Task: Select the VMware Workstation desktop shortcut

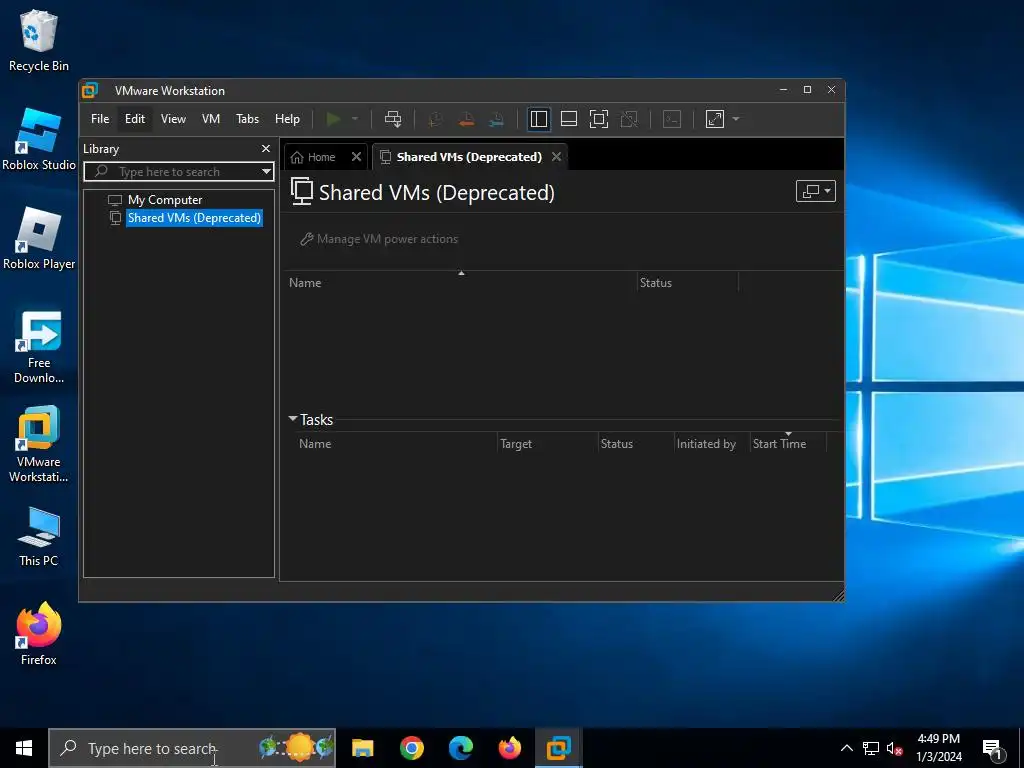Action: point(39,444)
